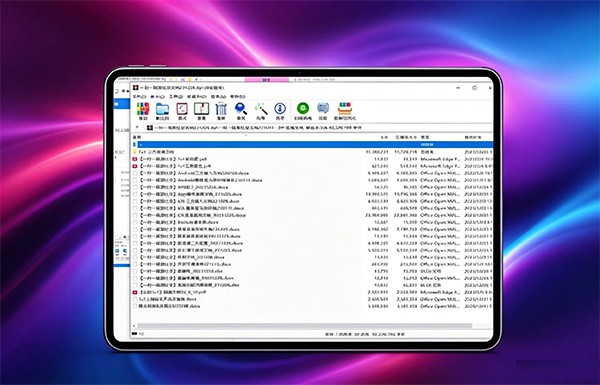Open the Find magnifier tool
The width and height of the screenshot is (600, 385).
[x=241, y=111]
